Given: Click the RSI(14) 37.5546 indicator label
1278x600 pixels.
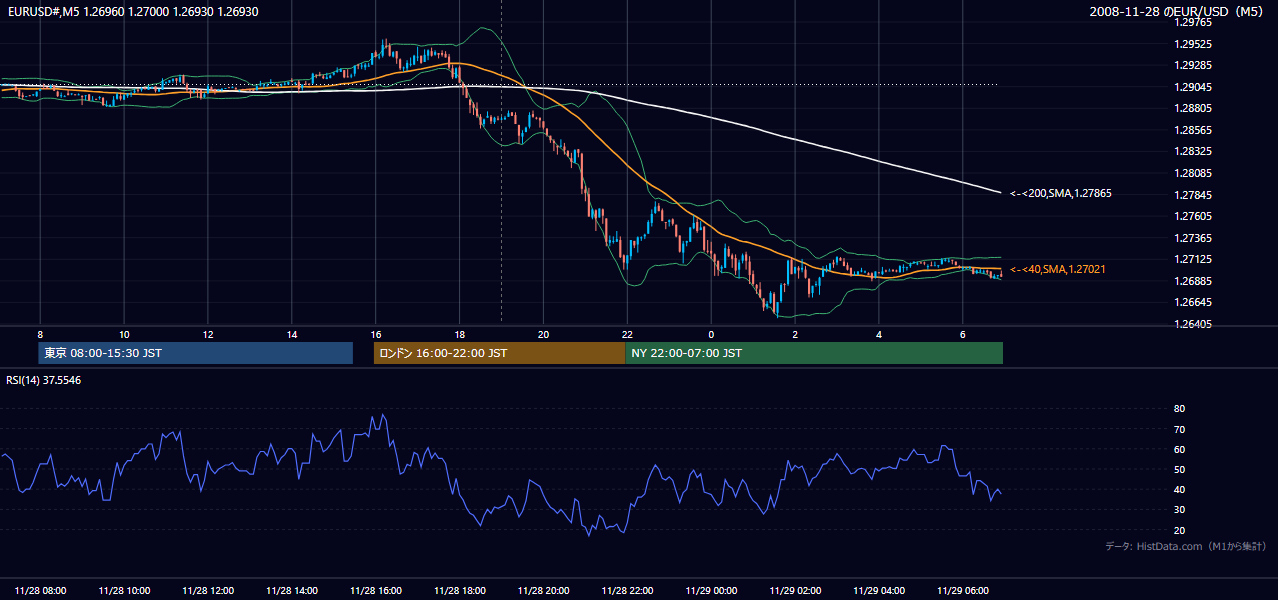Looking at the screenshot, I should click(44, 380).
